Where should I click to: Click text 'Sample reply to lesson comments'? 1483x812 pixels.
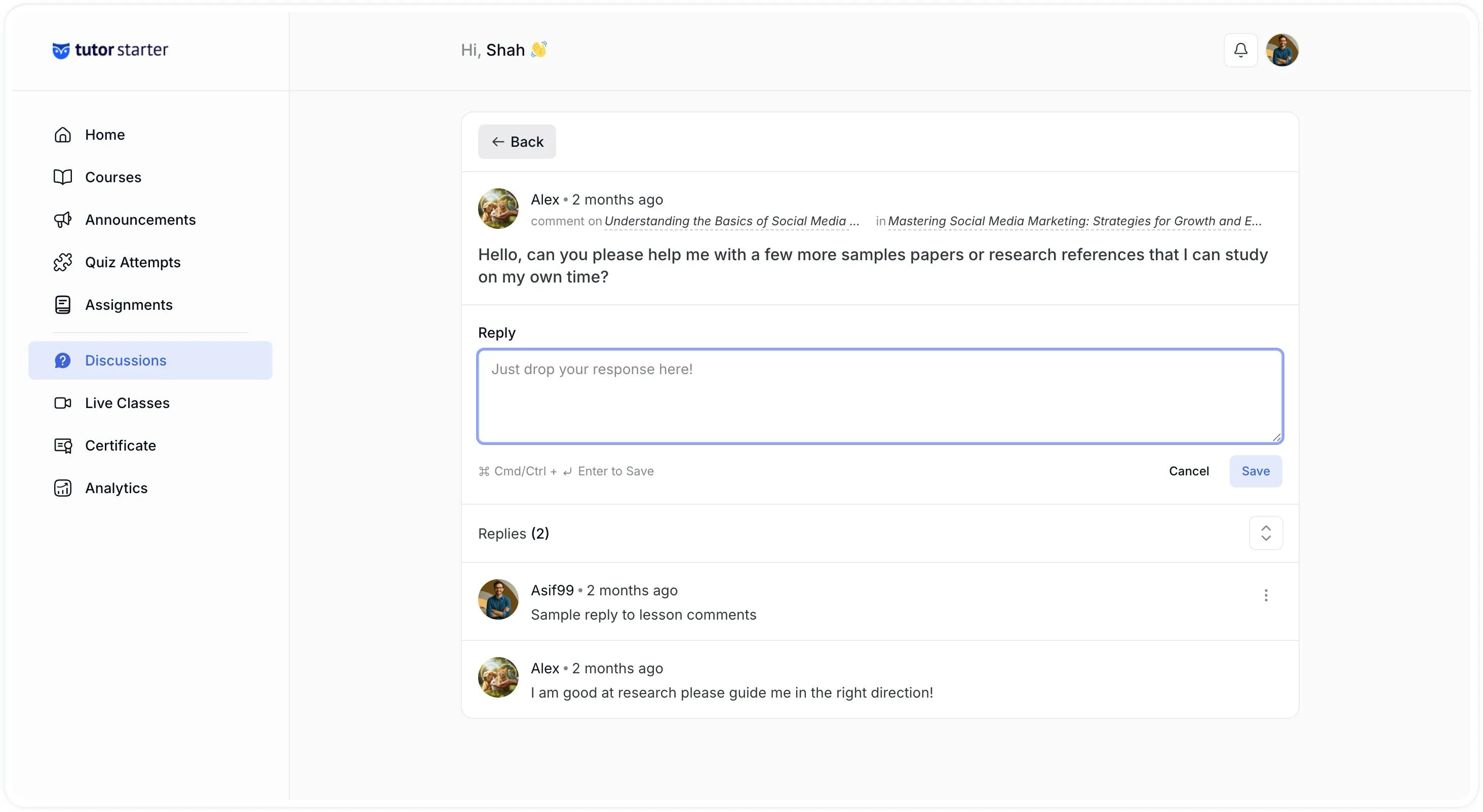pyautogui.click(x=643, y=615)
